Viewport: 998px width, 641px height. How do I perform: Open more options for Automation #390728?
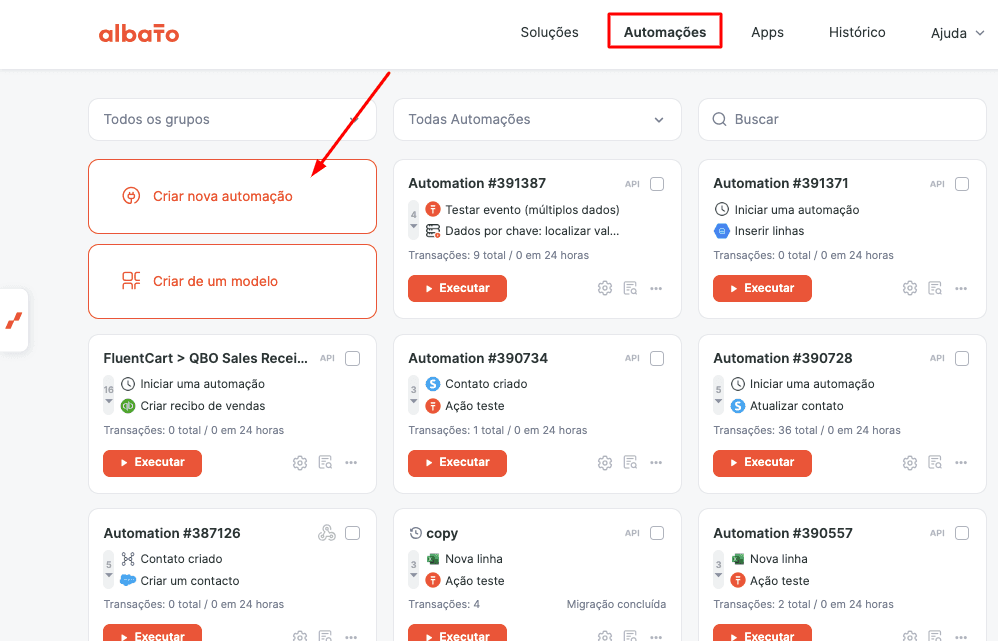(961, 463)
